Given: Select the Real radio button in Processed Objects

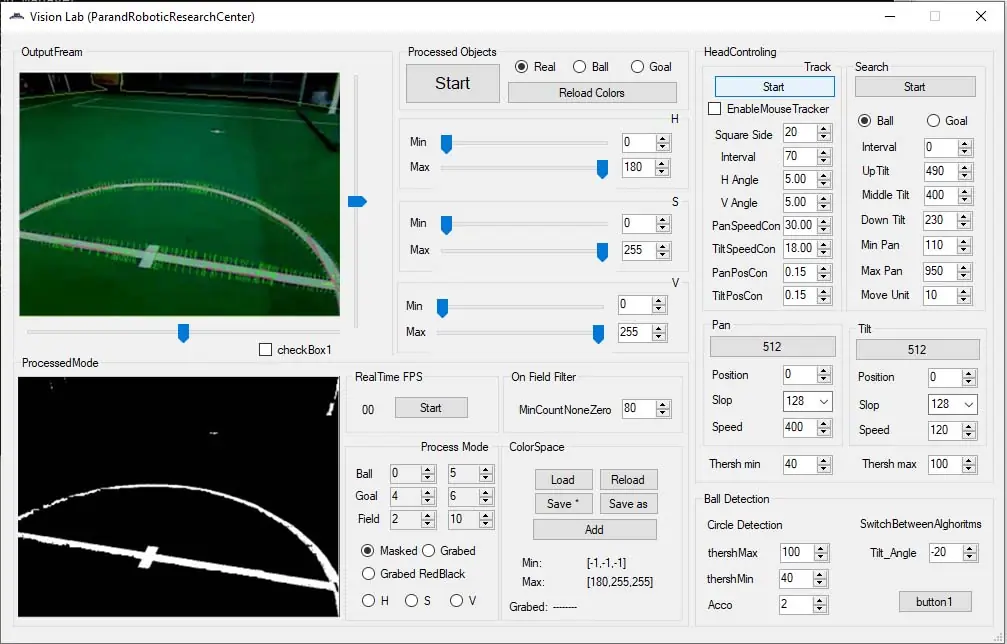Looking at the screenshot, I should (x=521, y=67).
